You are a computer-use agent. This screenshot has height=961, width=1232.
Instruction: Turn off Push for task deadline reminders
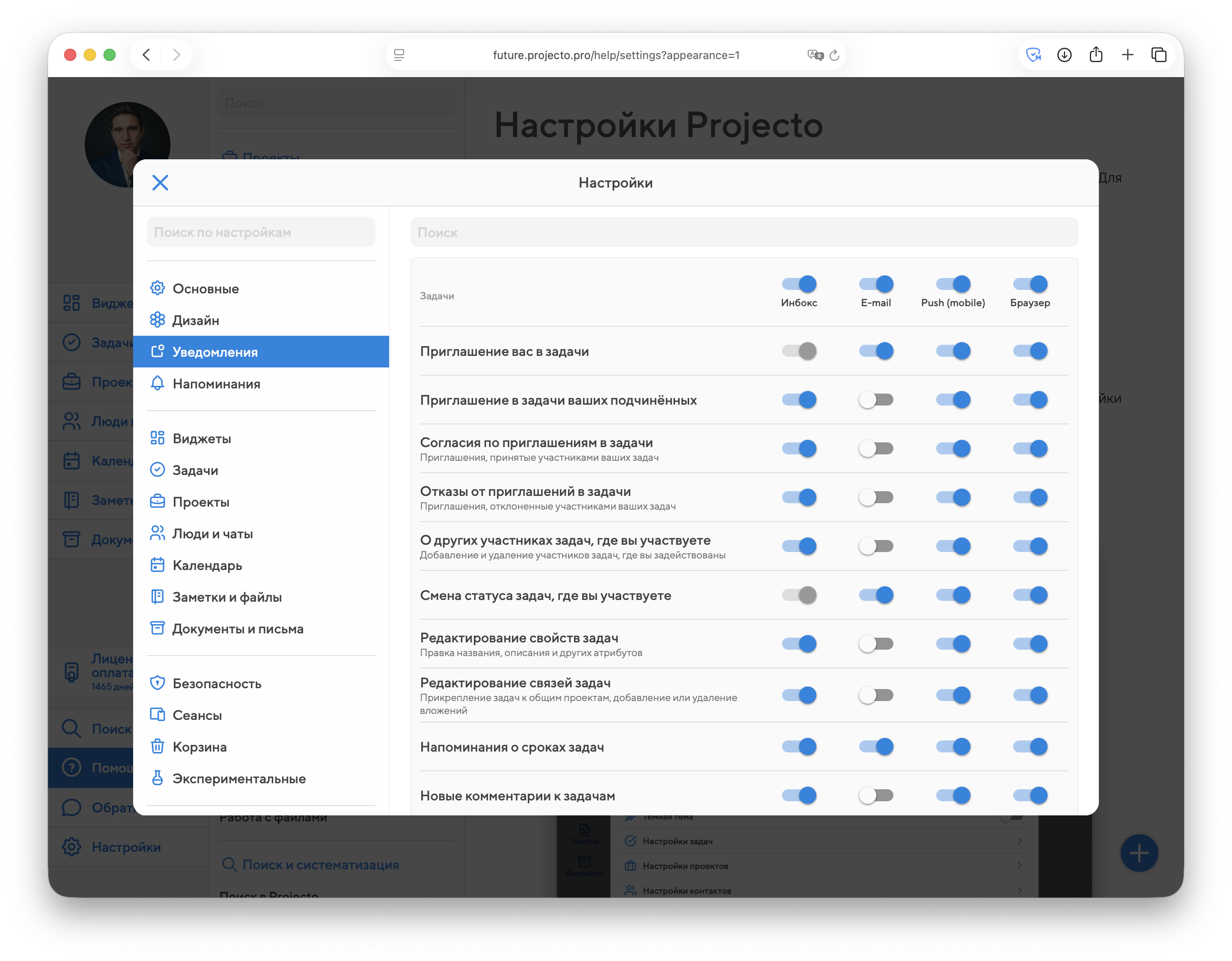[953, 746]
